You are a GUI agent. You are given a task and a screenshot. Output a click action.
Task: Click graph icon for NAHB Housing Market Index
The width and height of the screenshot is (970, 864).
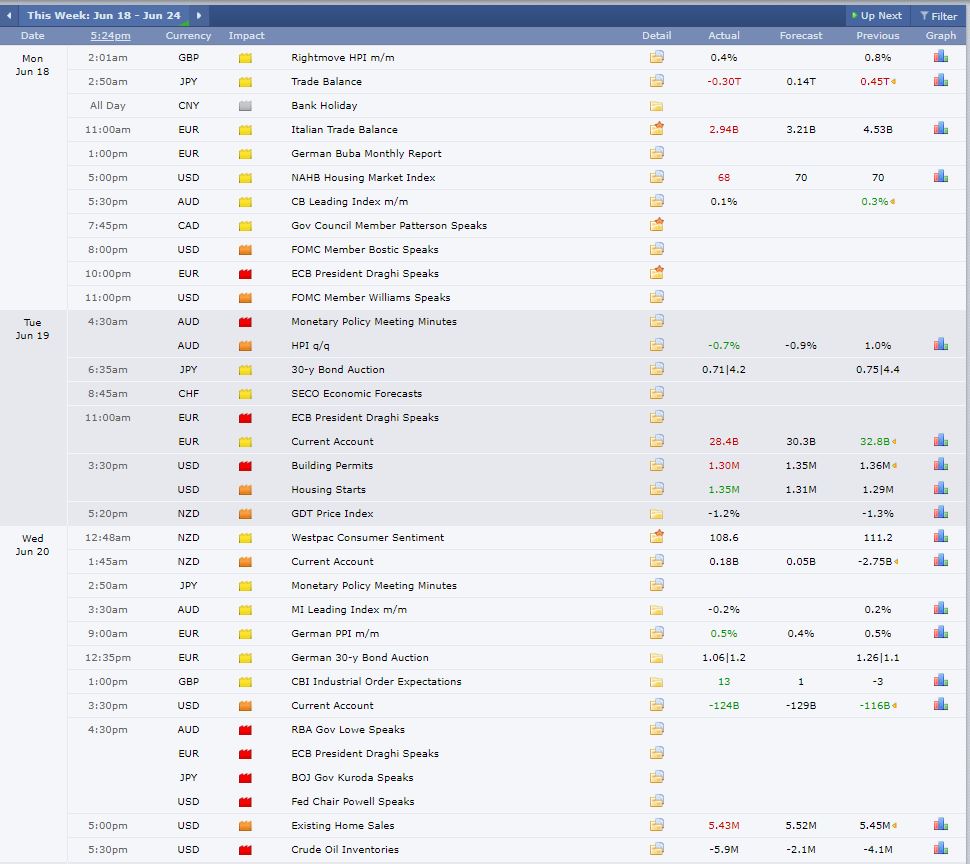pos(940,177)
